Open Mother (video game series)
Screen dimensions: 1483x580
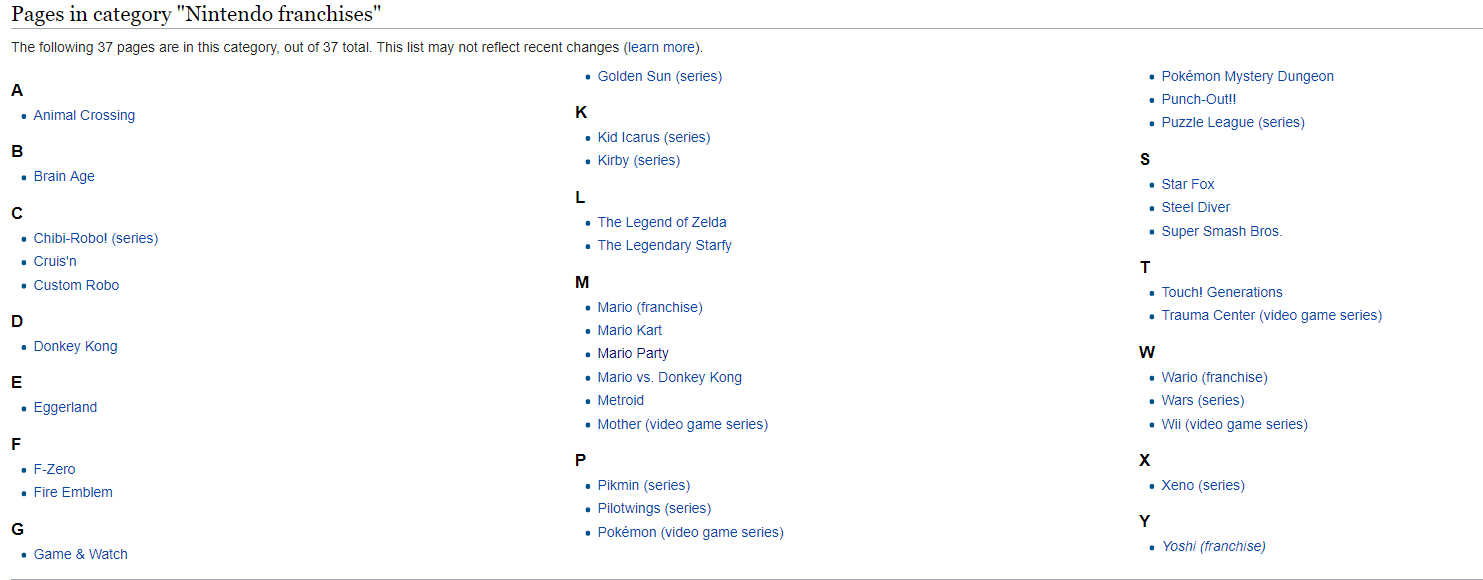coord(683,424)
